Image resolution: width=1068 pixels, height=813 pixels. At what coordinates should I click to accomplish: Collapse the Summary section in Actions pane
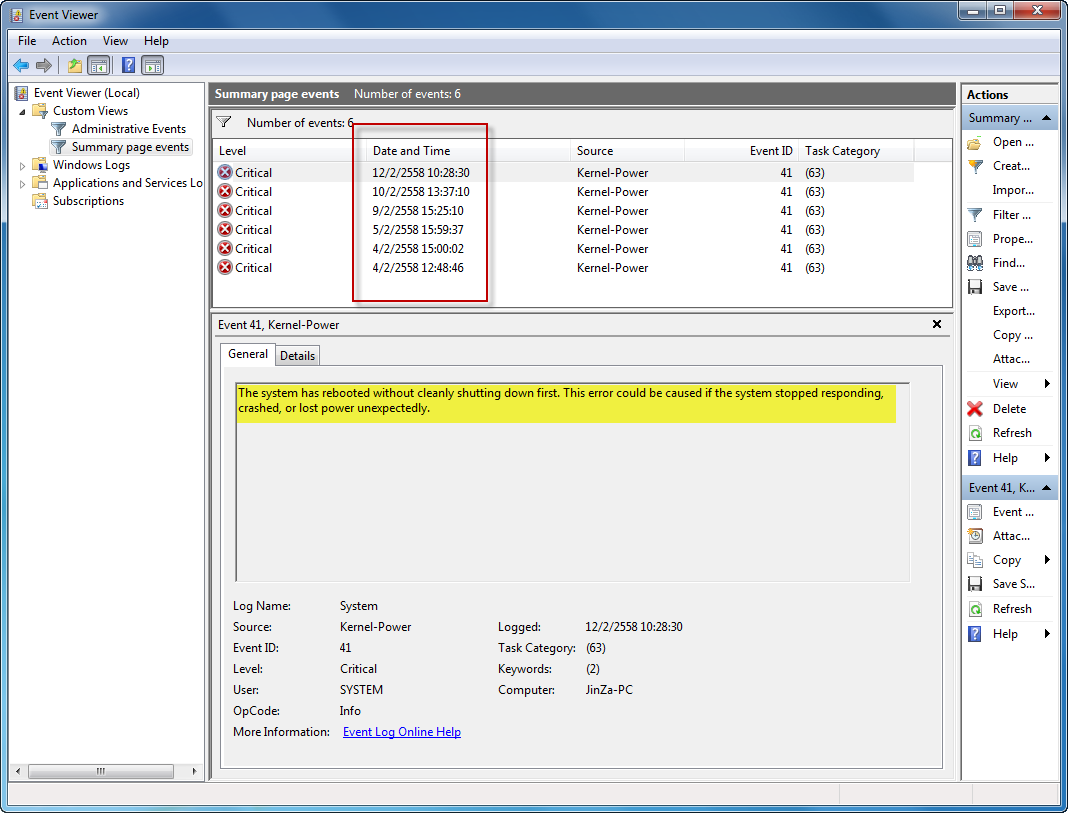tap(1047, 118)
